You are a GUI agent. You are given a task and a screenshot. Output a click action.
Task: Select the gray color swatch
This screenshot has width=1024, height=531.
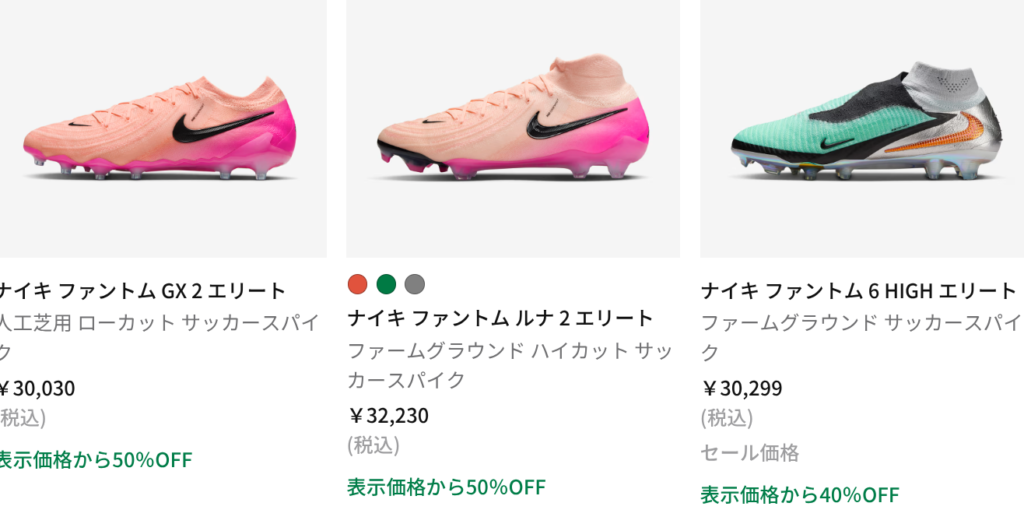[x=414, y=284]
